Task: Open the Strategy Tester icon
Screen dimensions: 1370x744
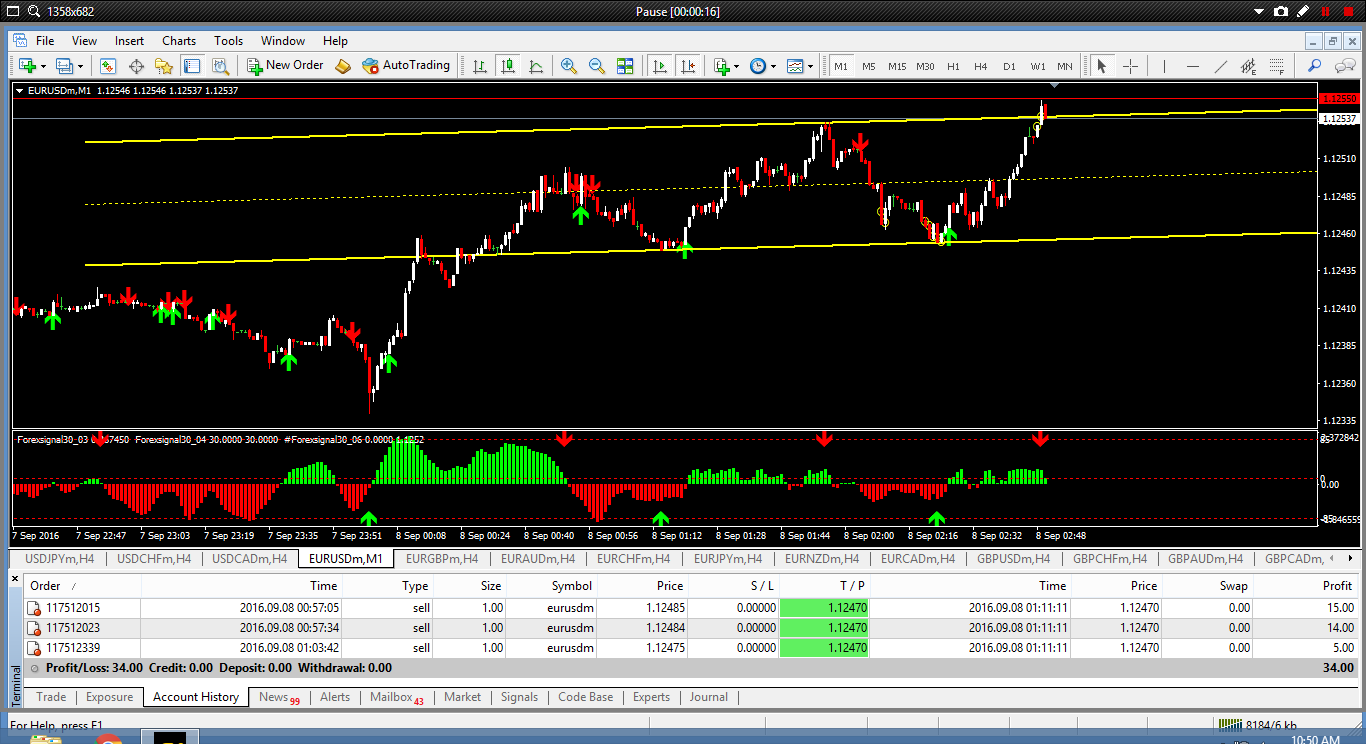Action: click(x=220, y=66)
